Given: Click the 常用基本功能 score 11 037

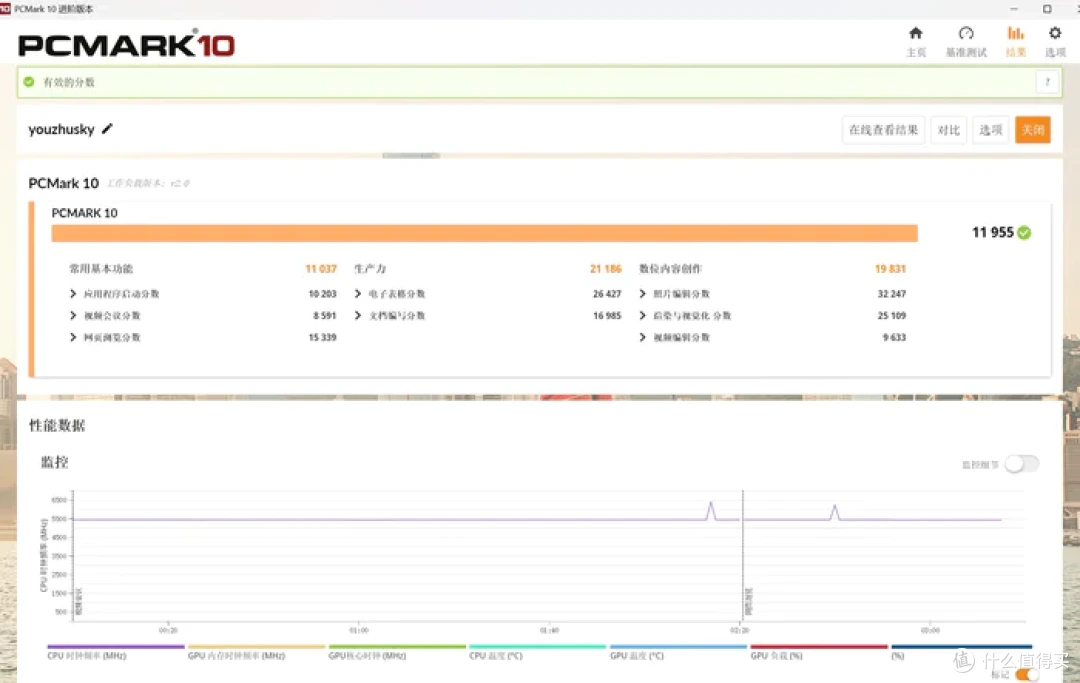Looking at the screenshot, I should pos(321,269).
